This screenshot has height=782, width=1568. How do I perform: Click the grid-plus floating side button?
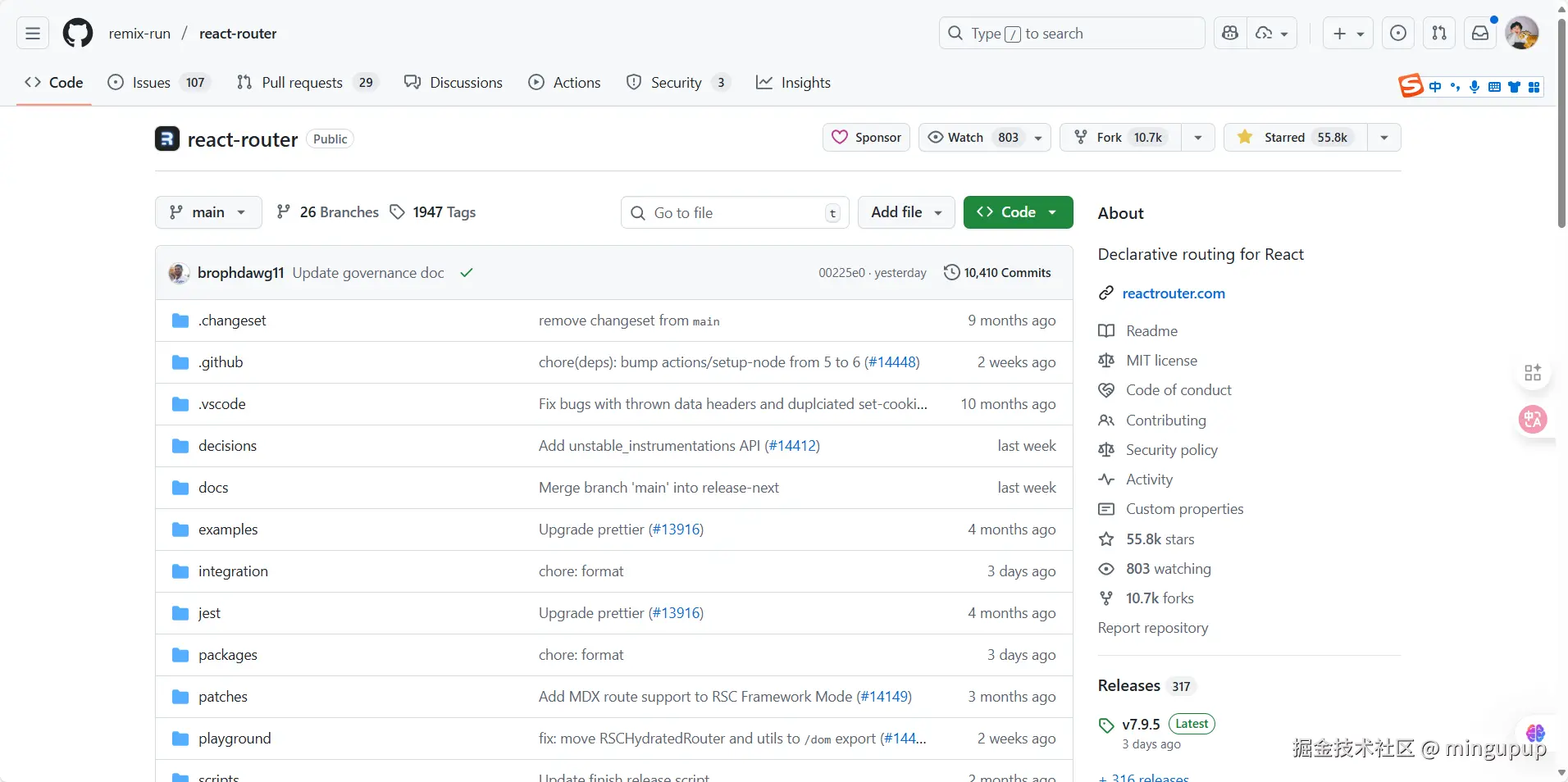(x=1533, y=373)
